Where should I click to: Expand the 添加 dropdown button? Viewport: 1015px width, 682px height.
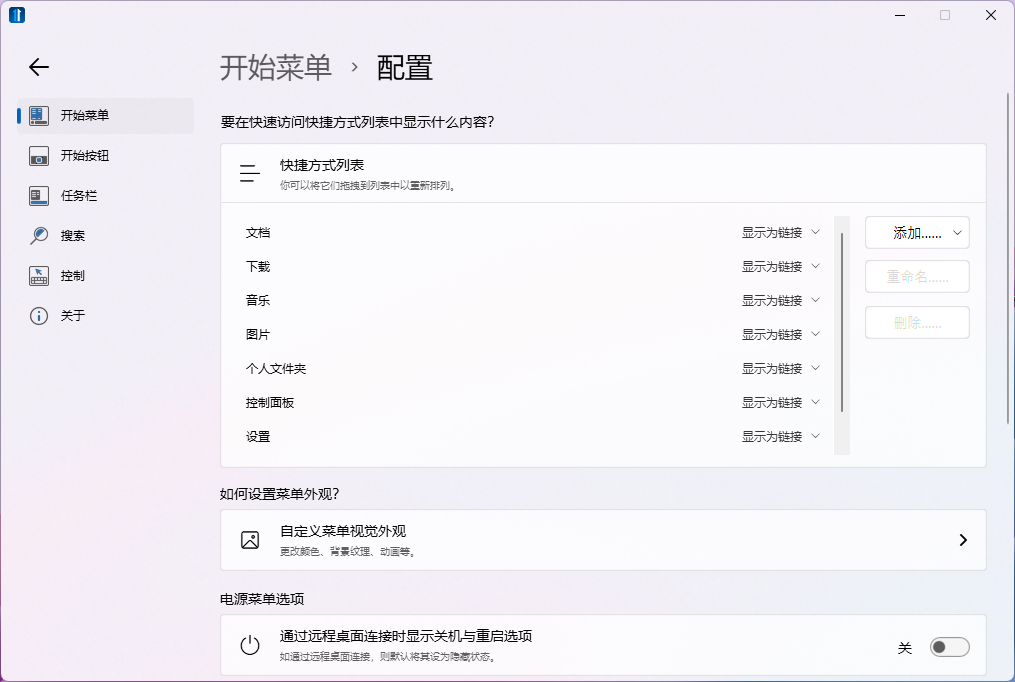(917, 233)
